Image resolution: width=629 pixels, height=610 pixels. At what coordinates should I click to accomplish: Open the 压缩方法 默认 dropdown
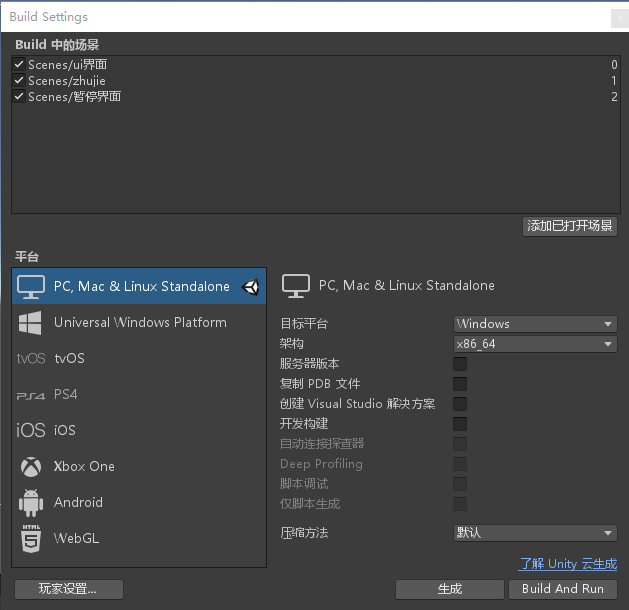(535, 533)
